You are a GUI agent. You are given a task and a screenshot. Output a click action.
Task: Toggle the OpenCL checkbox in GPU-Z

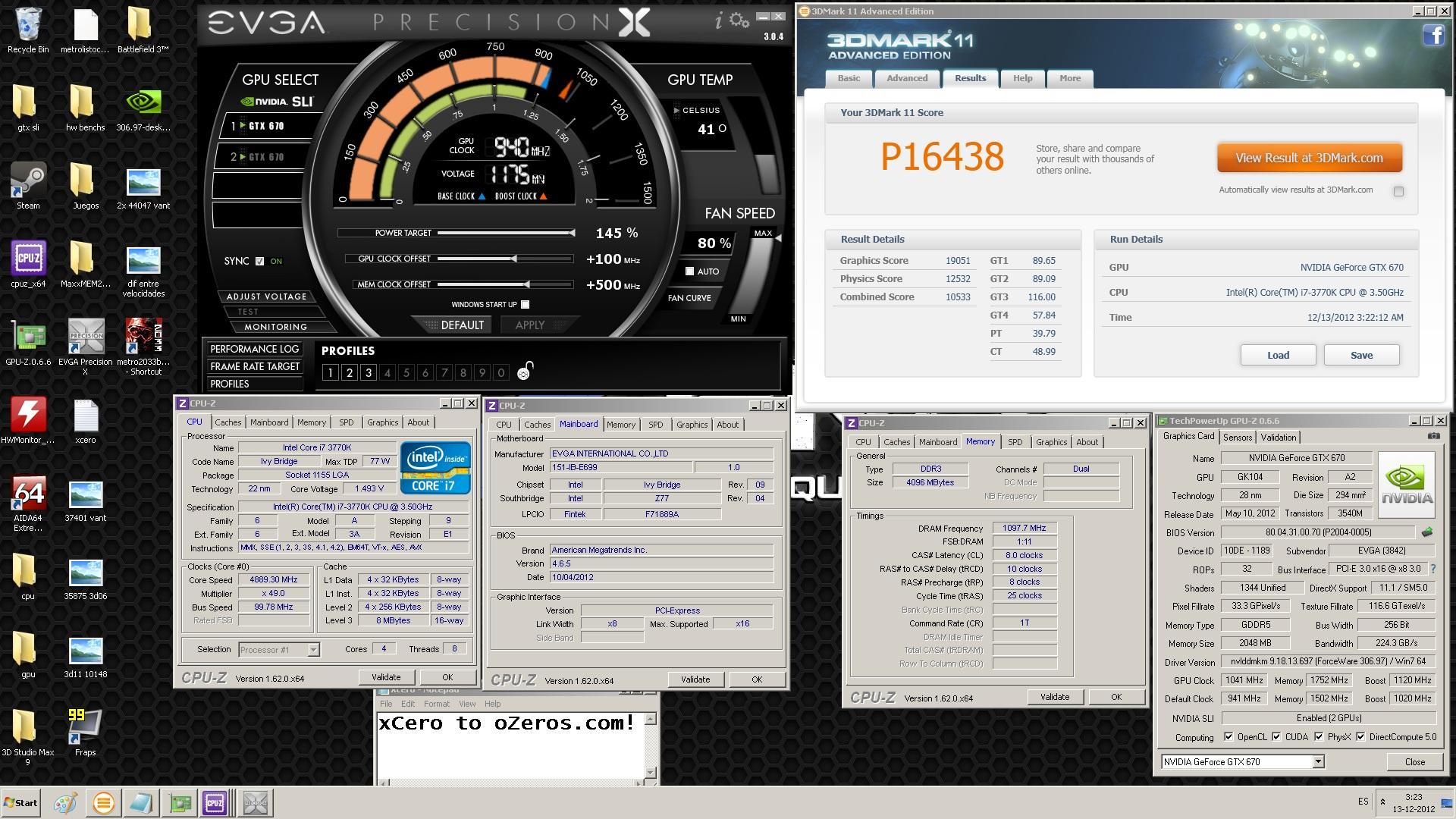[x=1228, y=736]
